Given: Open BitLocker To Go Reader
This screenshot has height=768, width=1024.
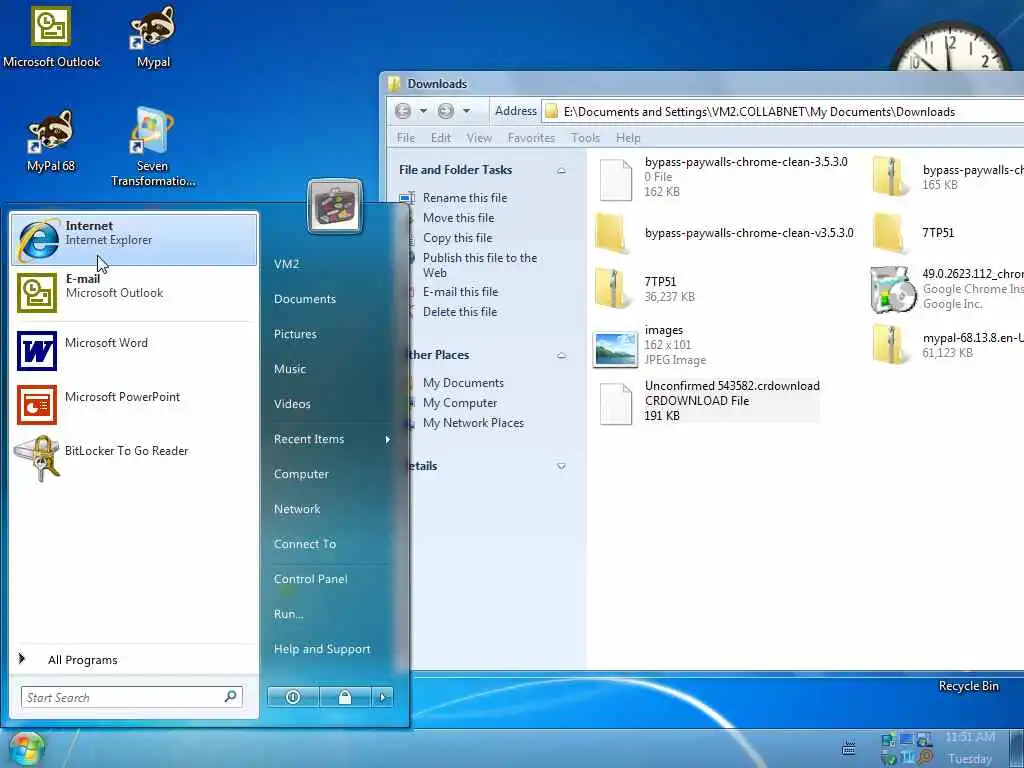Looking at the screenshot, I should (x=134, y=457).
